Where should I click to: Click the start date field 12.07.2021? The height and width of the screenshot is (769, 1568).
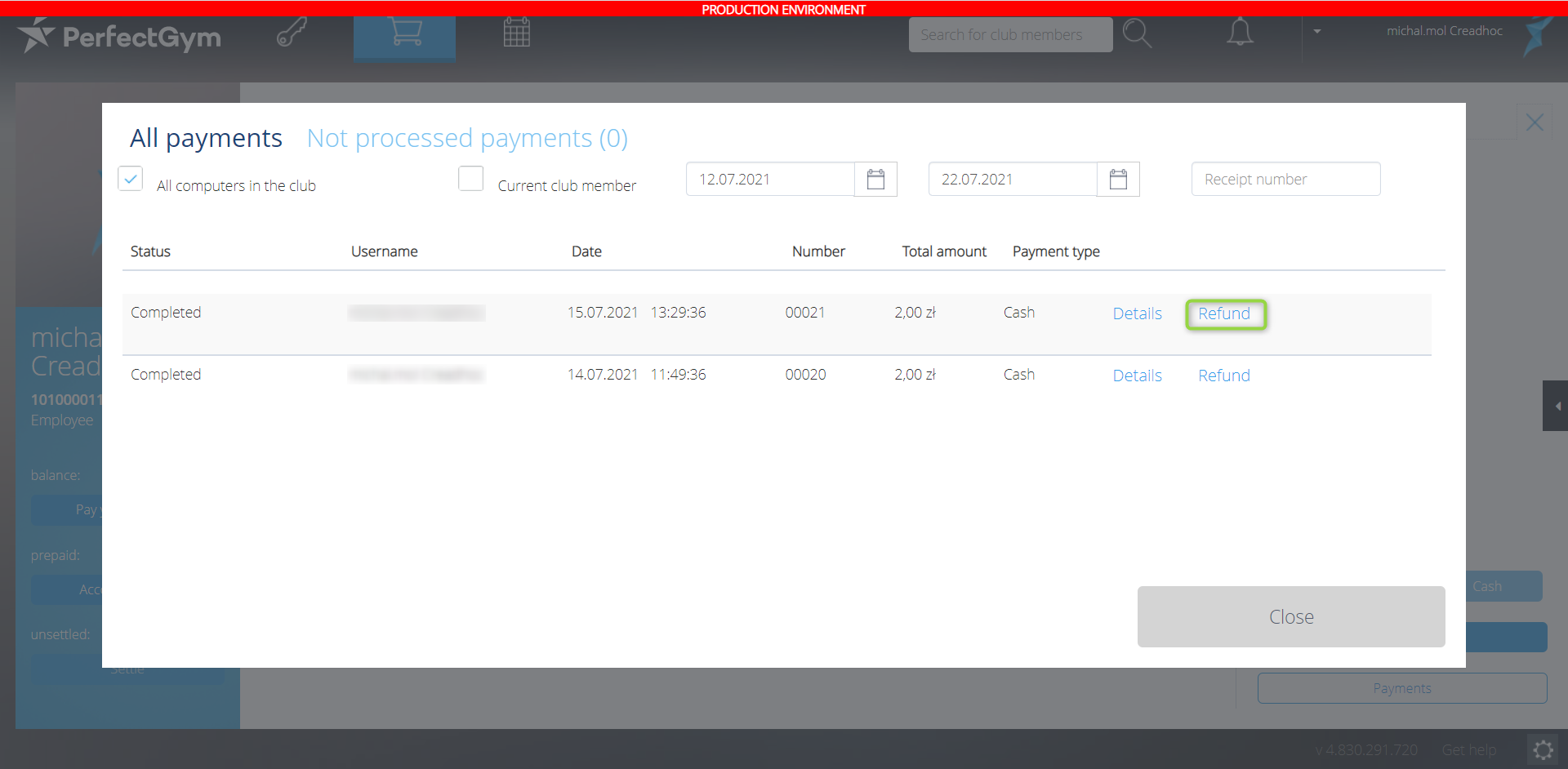point(770,180)
